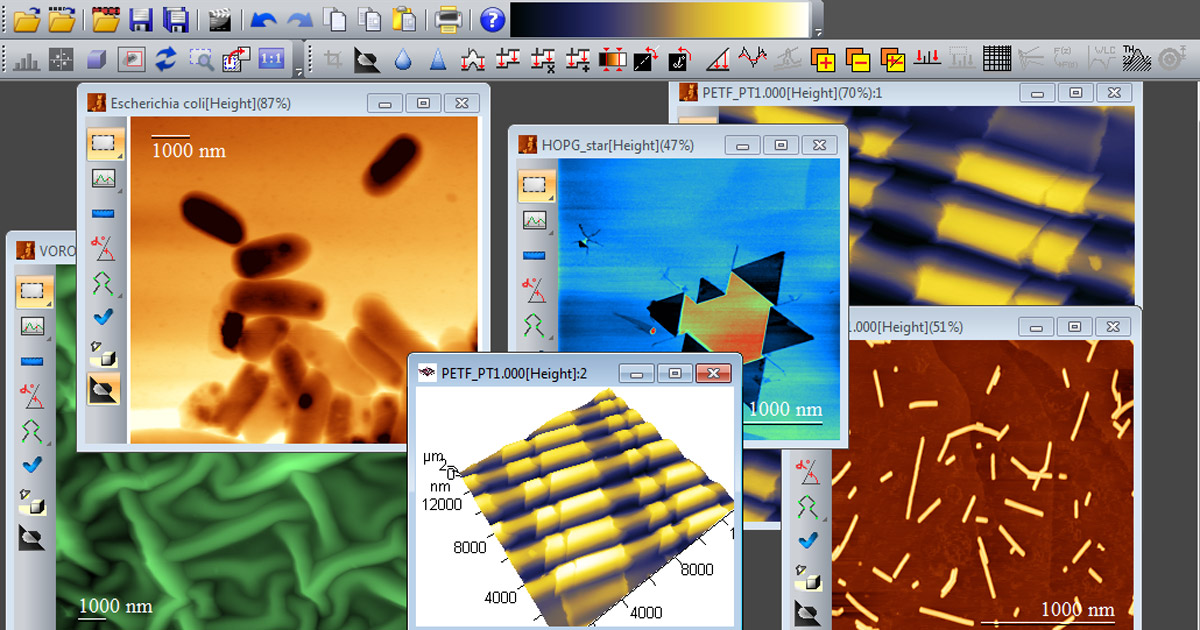Click the zoom-to-selection magnifier icon
The image size is (1200, 630).
[x=201, y=60]
